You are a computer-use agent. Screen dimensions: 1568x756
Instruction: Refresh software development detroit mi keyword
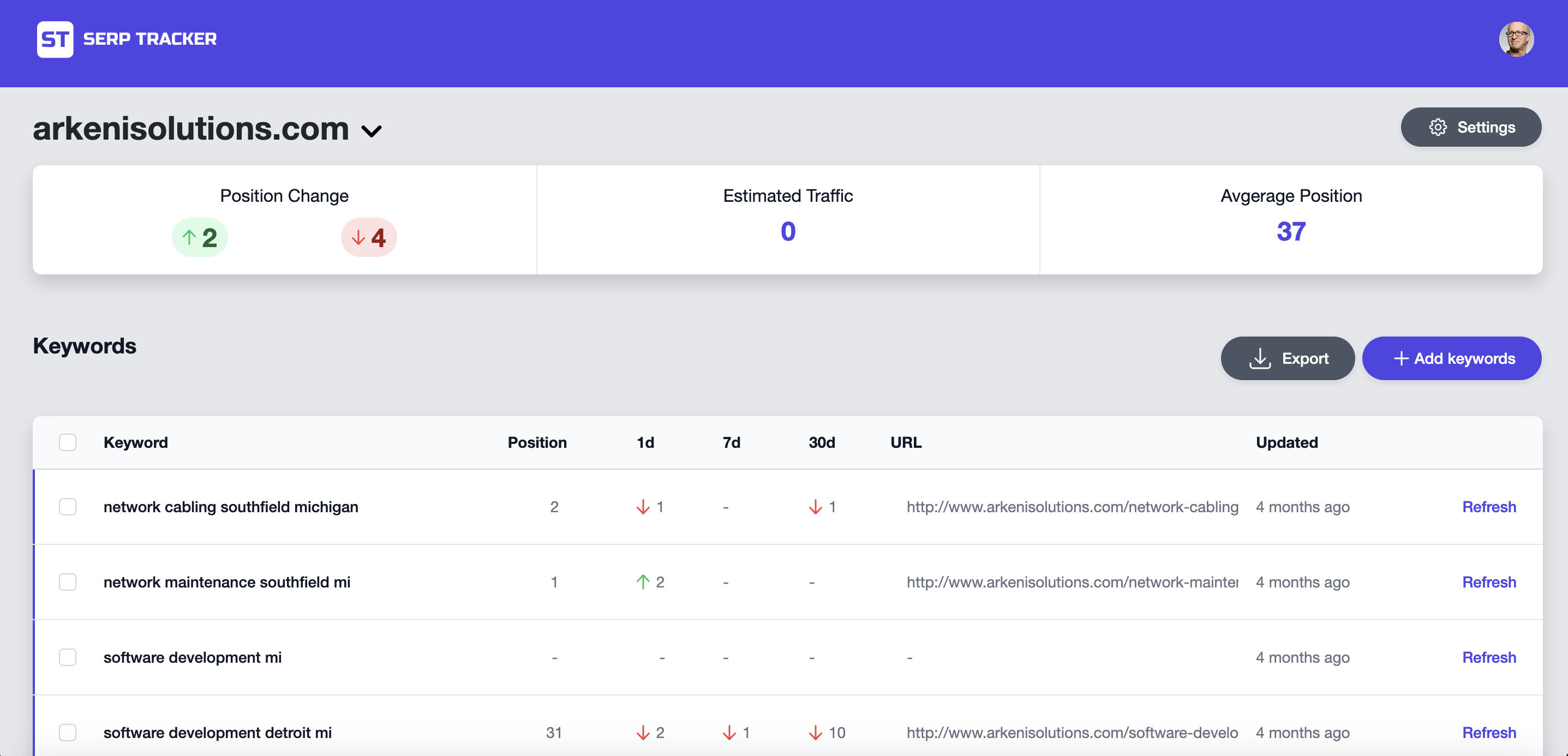tap(1489, 733)
